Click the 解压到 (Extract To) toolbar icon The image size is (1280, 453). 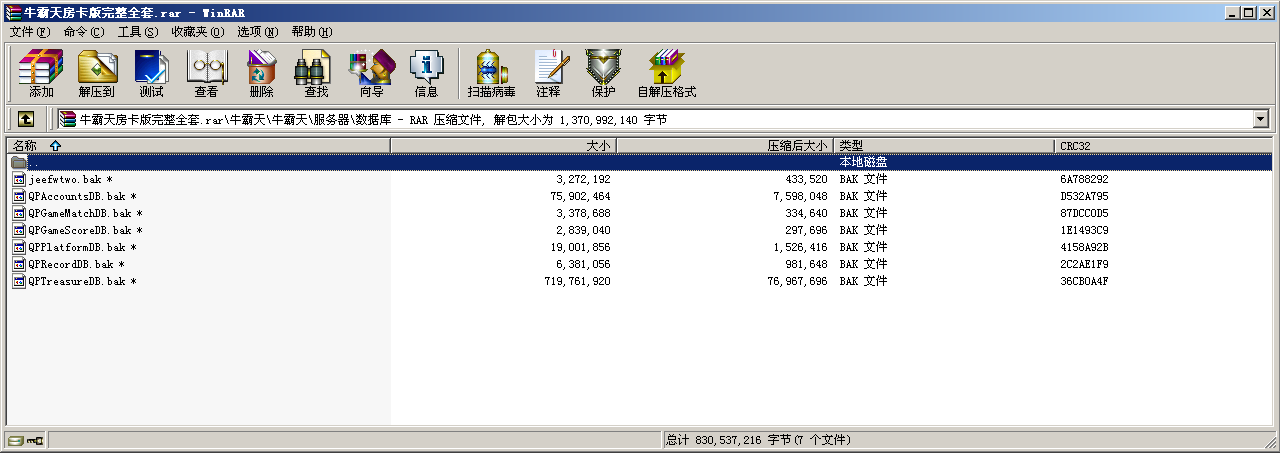[x=96, y=73]
